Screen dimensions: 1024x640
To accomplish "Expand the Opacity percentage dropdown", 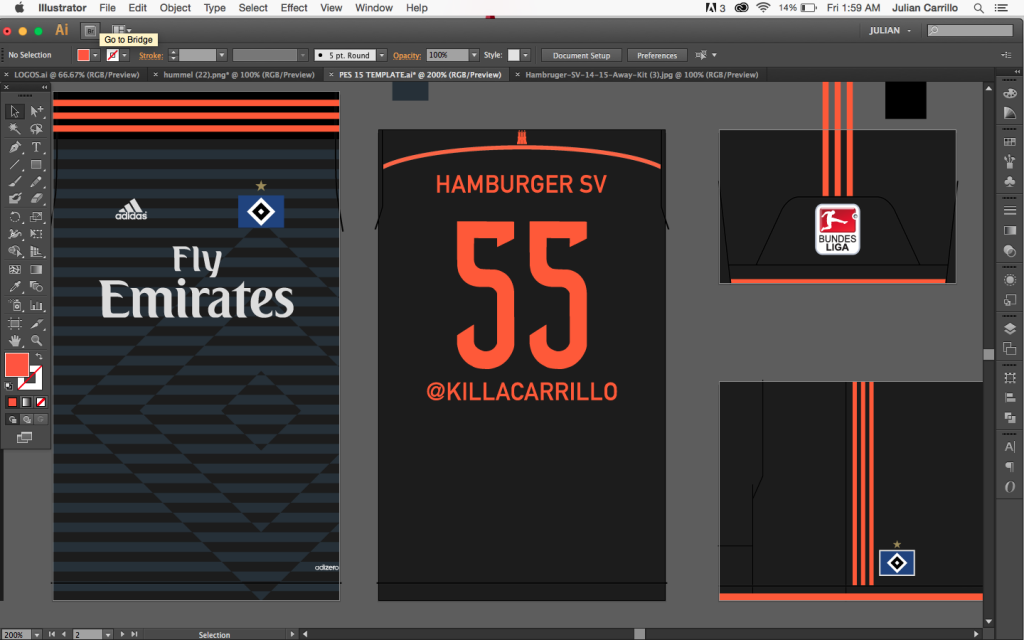I will tap(474, 56).
